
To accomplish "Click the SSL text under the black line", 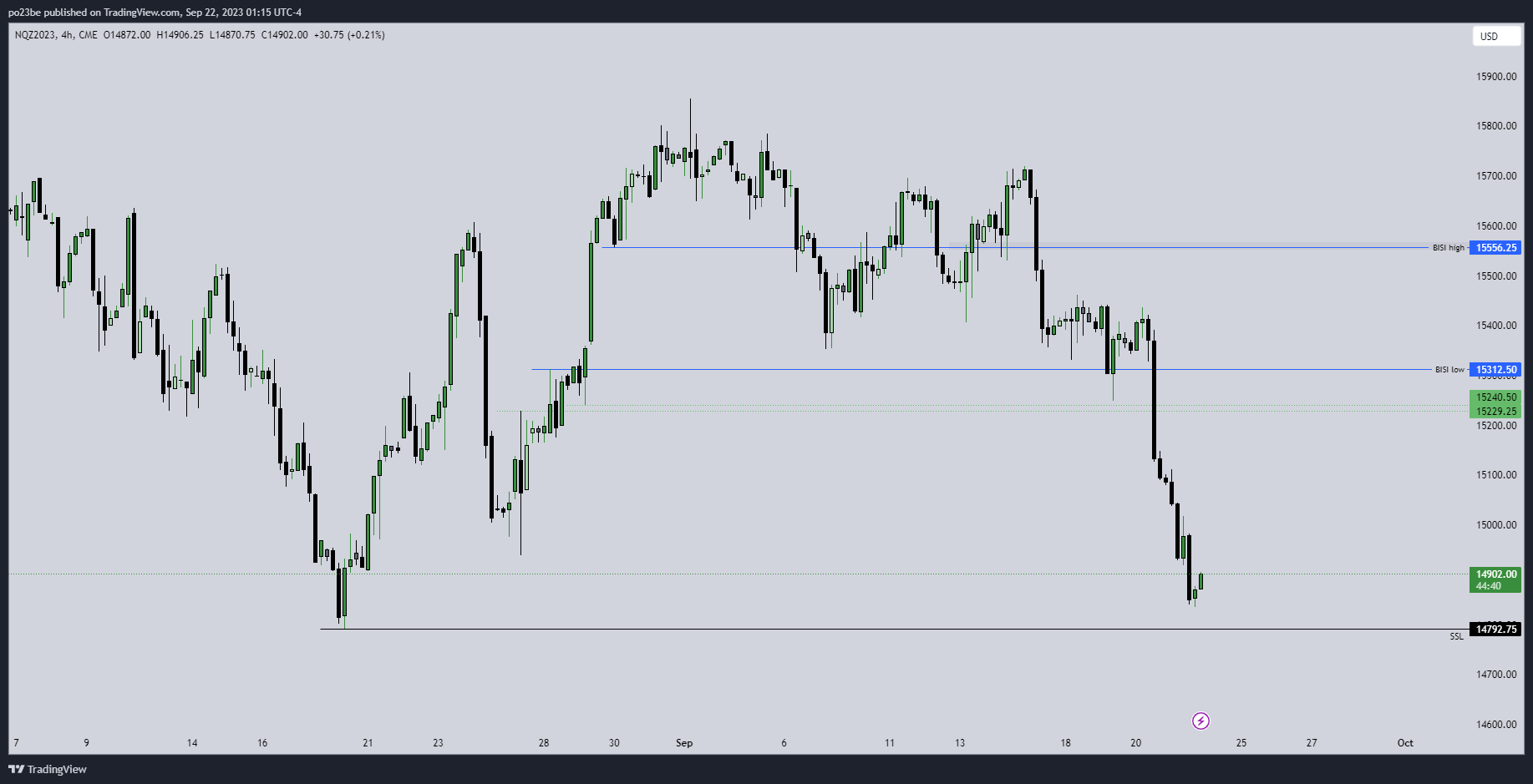I will click(1456, 637).
